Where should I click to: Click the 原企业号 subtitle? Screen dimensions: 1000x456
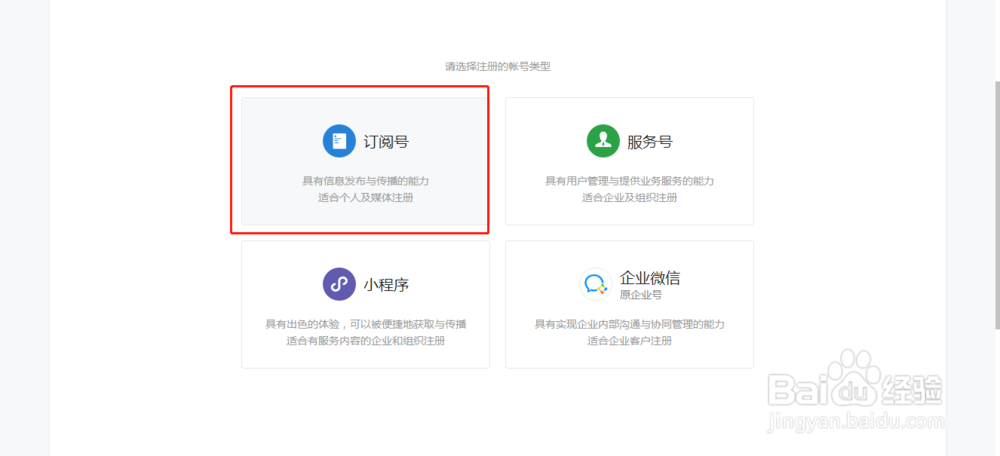pos(641,295)
